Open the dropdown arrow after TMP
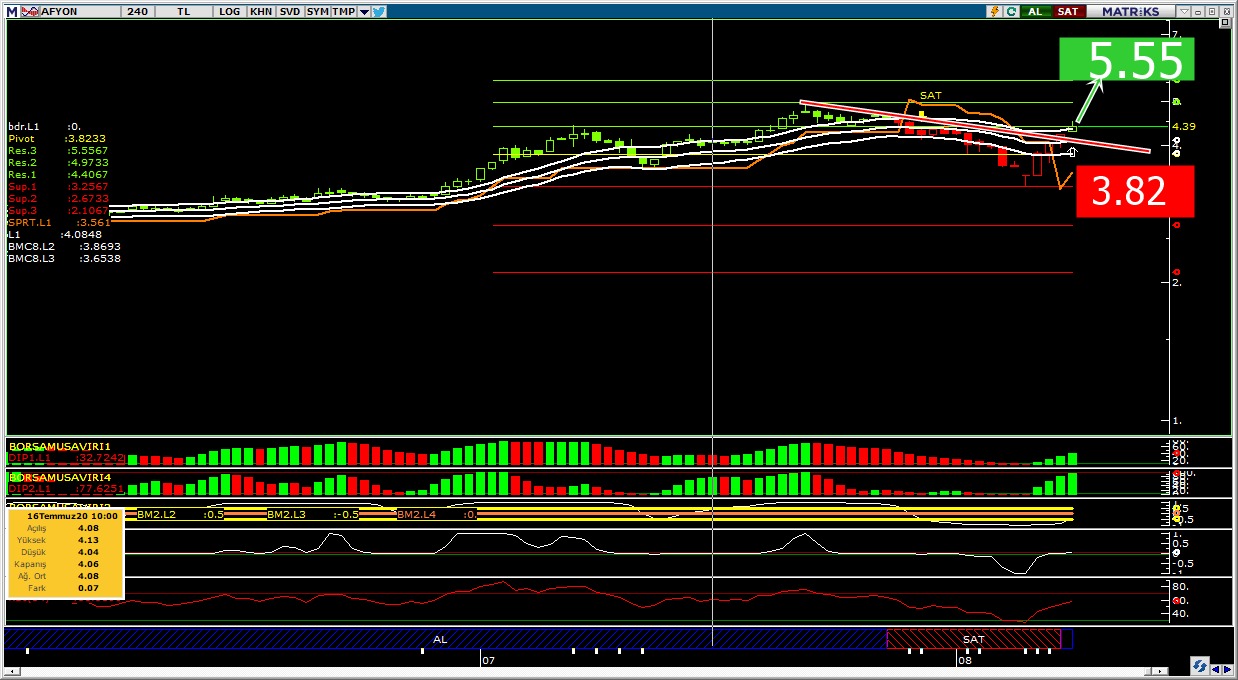1238x680 pixels. pyautogui.click(x=364, y=11)
